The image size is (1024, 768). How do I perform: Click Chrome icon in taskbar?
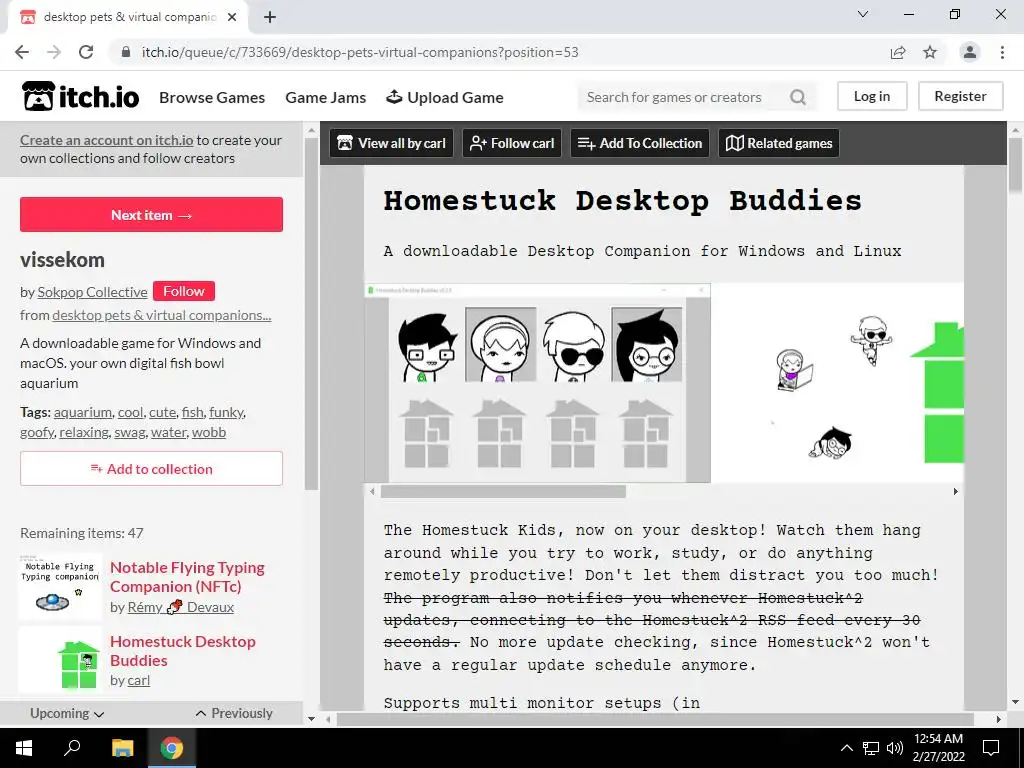click(x=172, y=748)
